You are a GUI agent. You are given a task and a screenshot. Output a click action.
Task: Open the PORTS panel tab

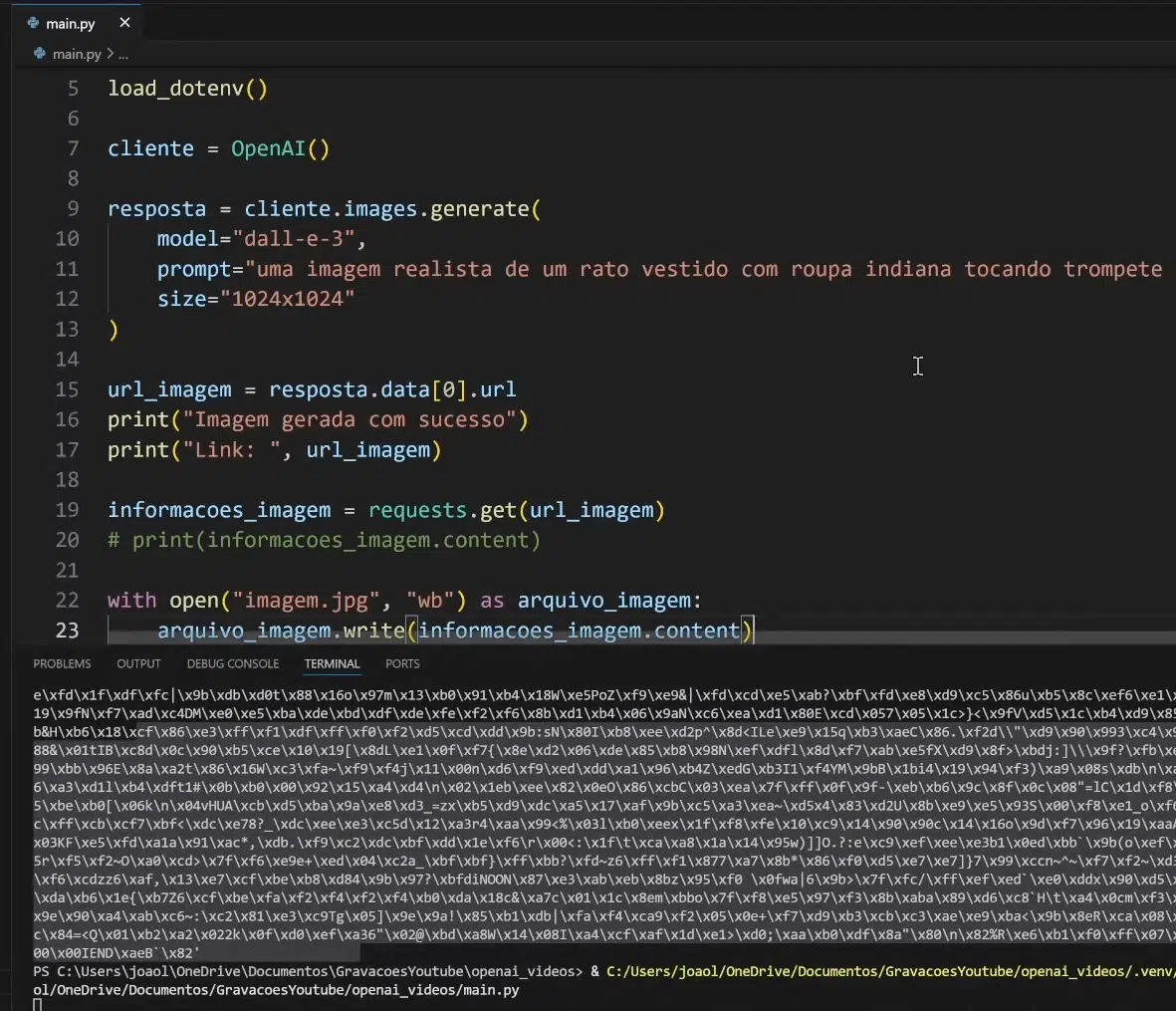coord(402,663)
